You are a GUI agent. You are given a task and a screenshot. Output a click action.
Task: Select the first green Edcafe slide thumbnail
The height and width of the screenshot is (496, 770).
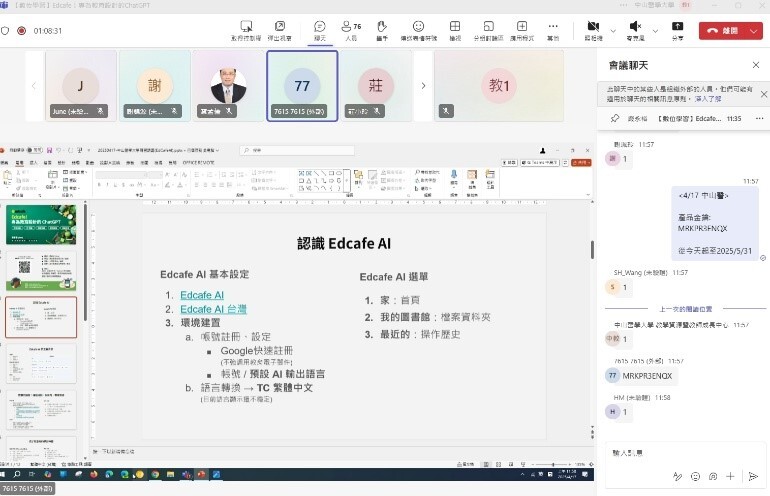tap(41, 224)
